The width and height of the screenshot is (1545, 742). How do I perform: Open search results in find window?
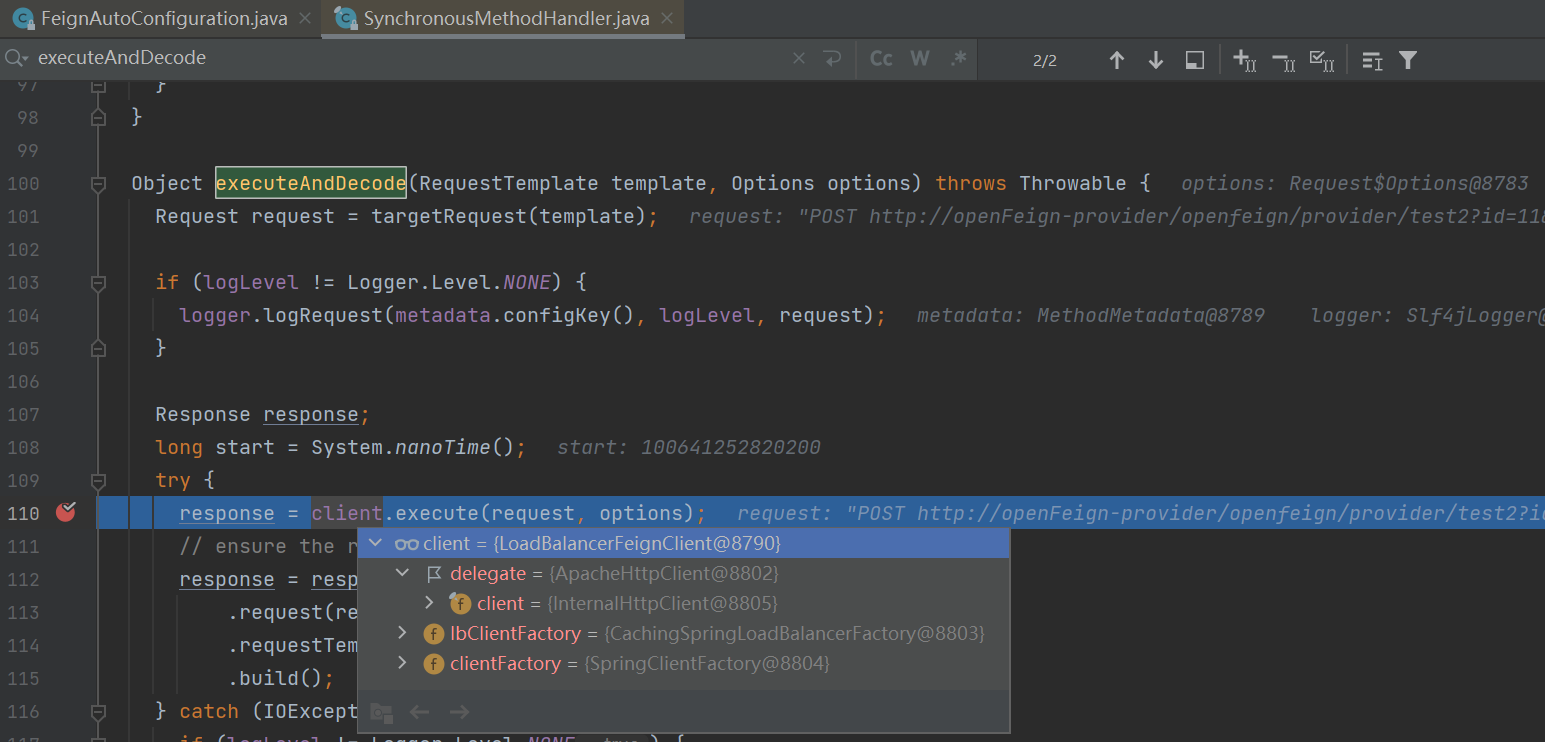(1194, 60)
